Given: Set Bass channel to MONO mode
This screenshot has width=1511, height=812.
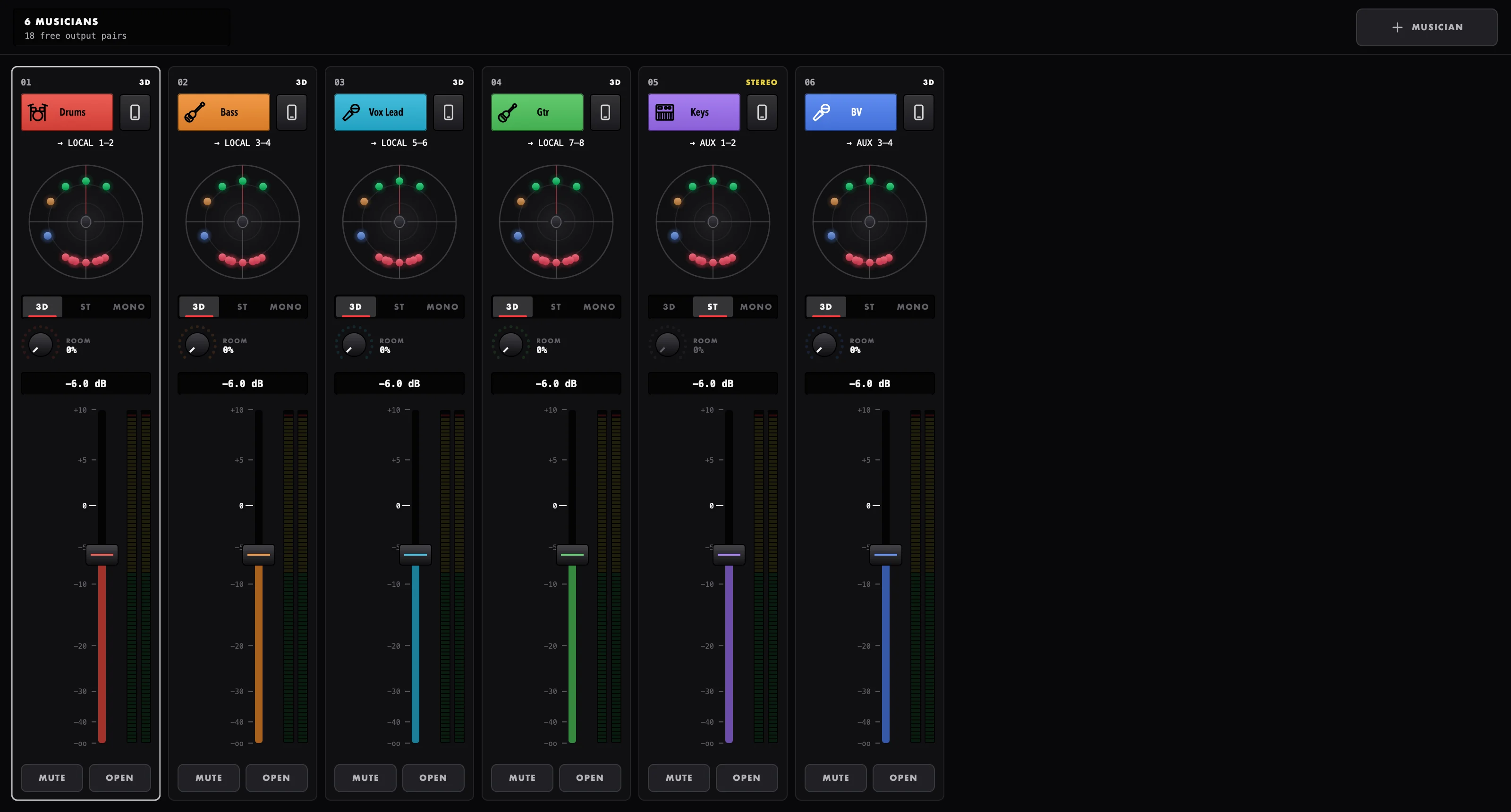Looking at the screenshot, I should [286, 307].
